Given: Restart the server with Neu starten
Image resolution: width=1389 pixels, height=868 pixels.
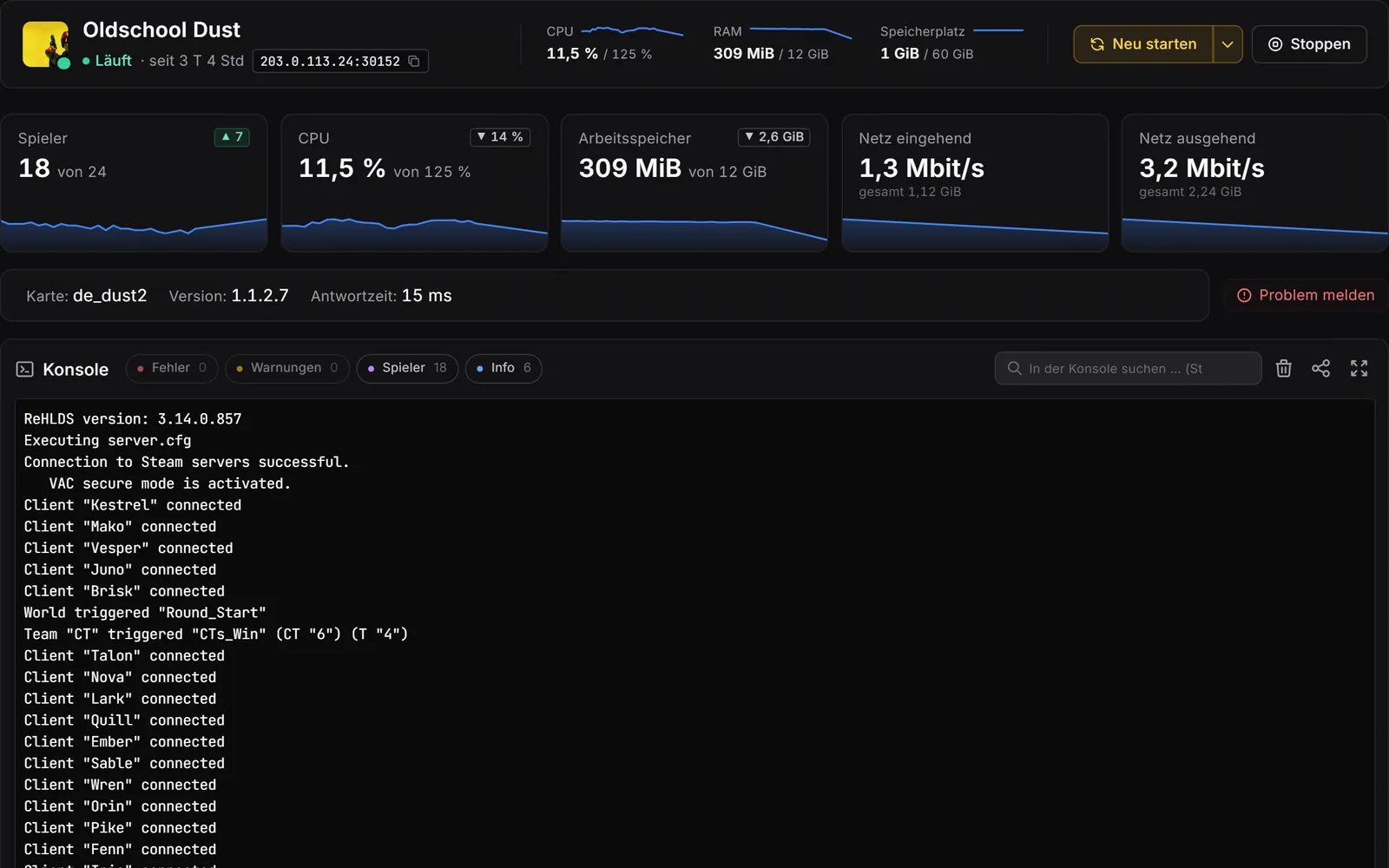Looking at the screenshot, I should 1143,44.
